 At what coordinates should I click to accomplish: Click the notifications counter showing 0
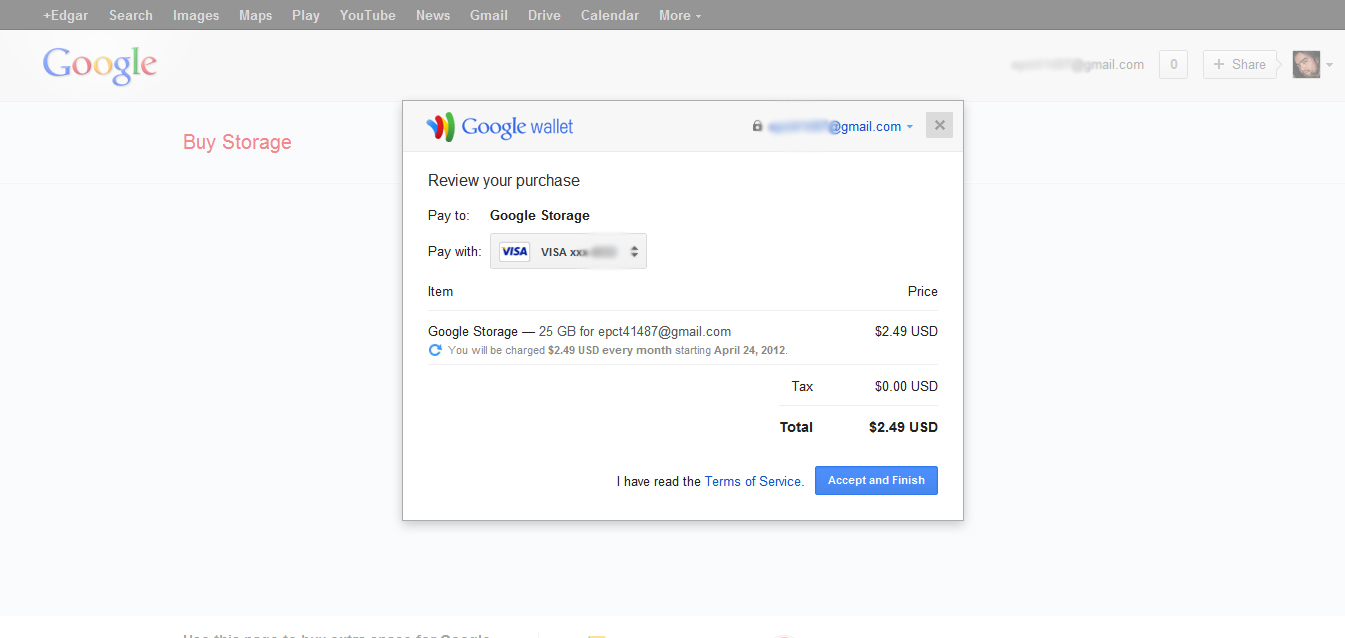click(1172, 64)
